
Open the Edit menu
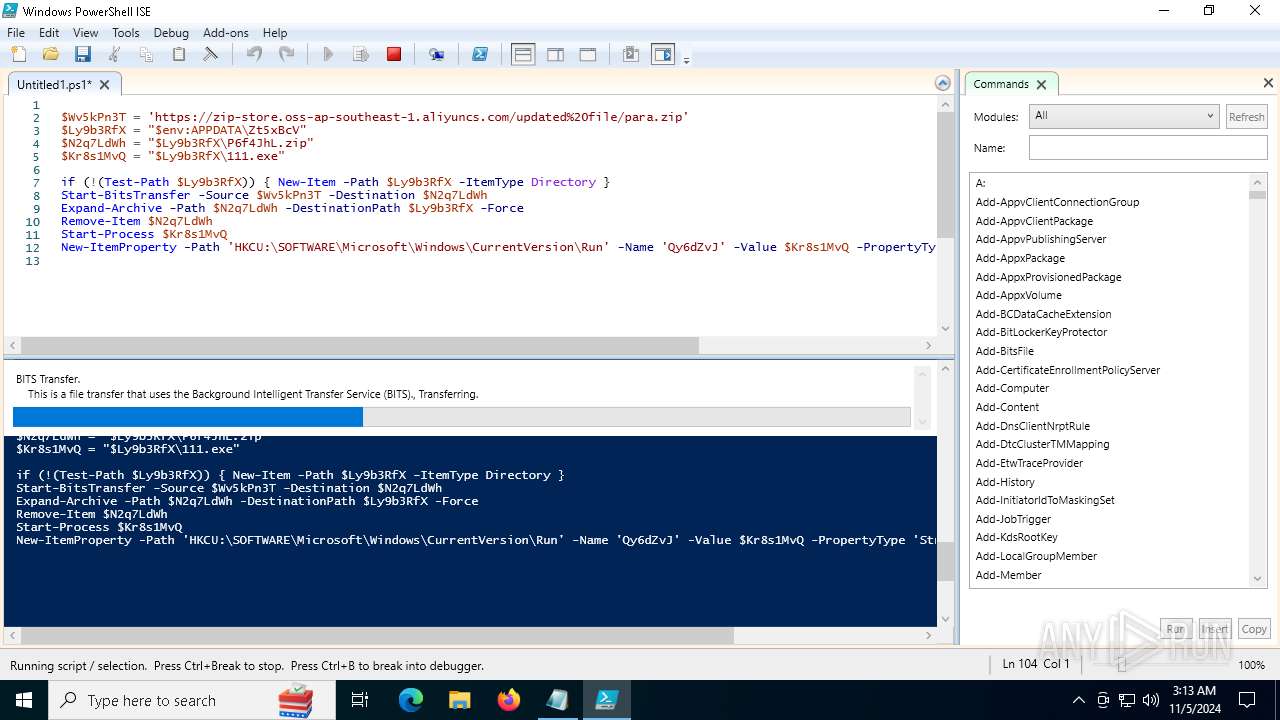[49, 33]
